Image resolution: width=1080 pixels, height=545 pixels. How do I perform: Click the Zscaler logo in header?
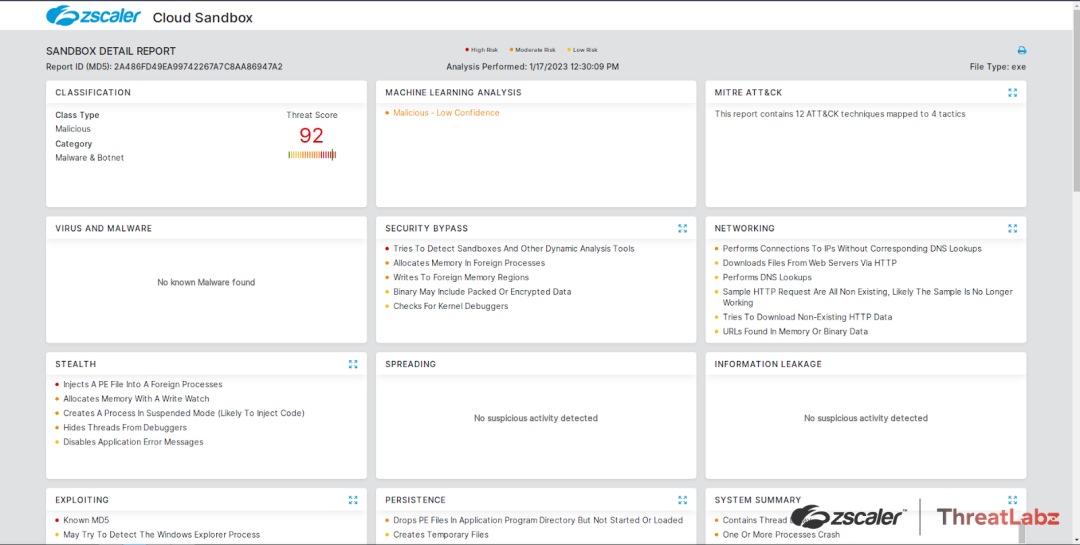click(92, 16)
